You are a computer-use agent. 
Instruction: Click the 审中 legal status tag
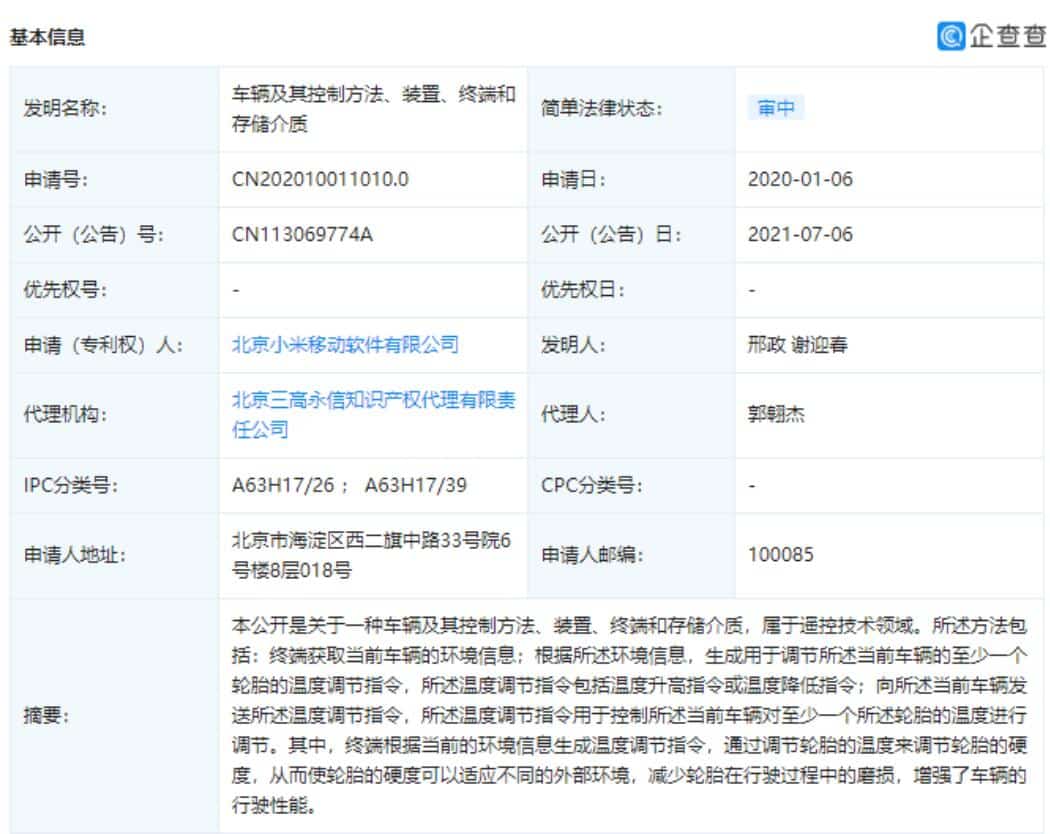[x=775, y=108]
